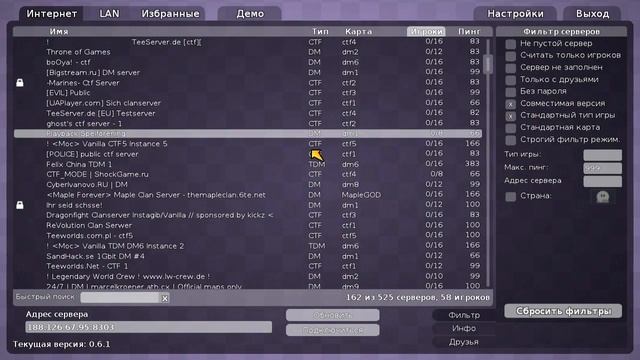The height and width of the screenshot is (360, 640).
Task: Click the Выход exit button
Action: coord(592,14)
